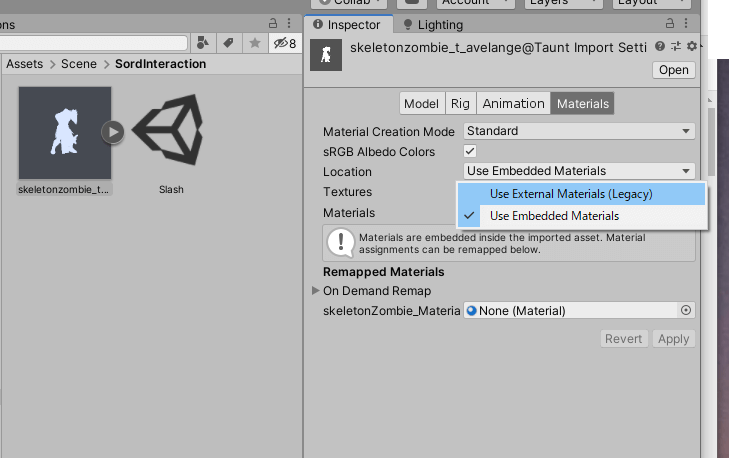Click the Project search input field

click(93, 43)
